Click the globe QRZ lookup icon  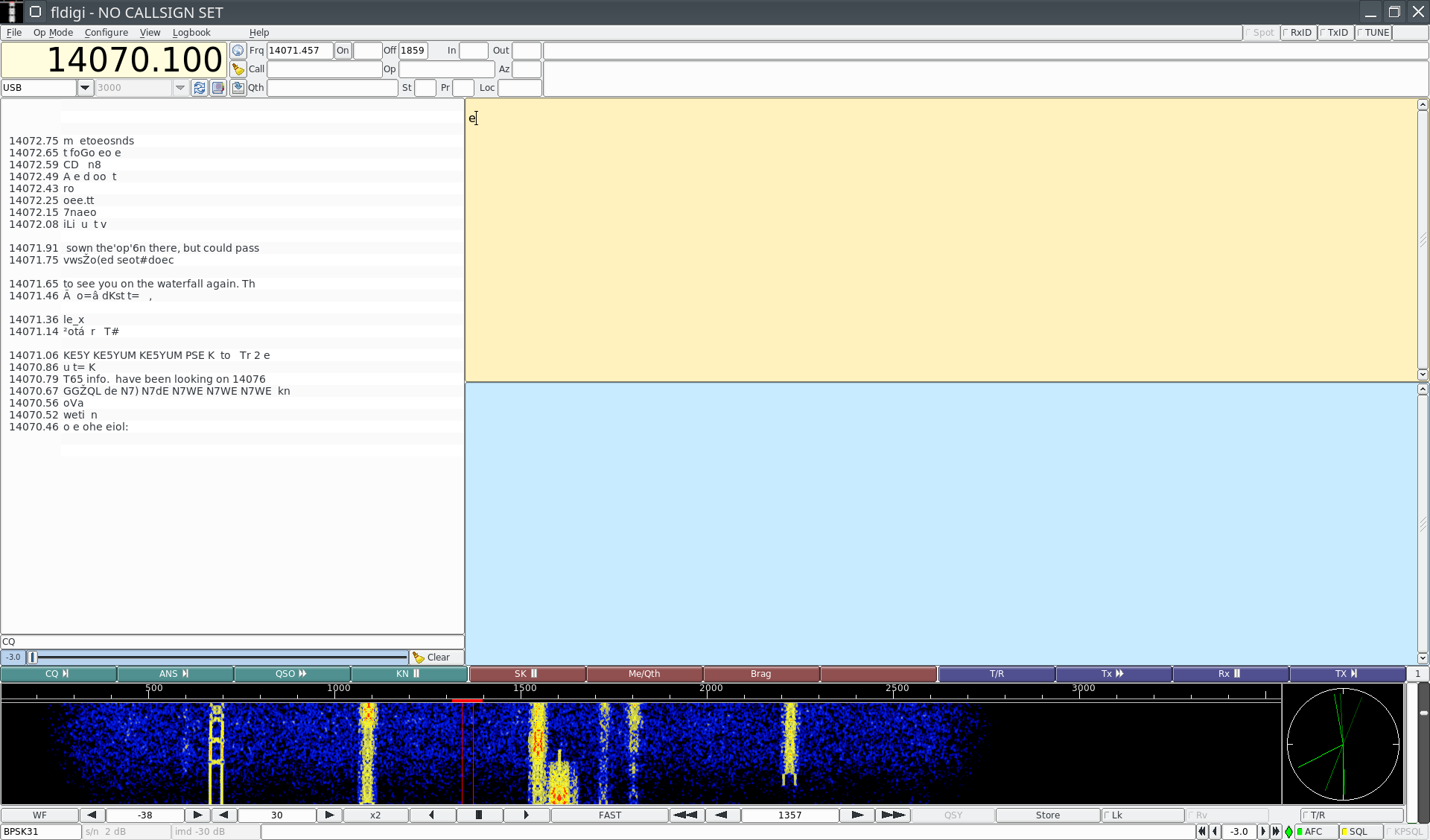click(x=238, y=51)
